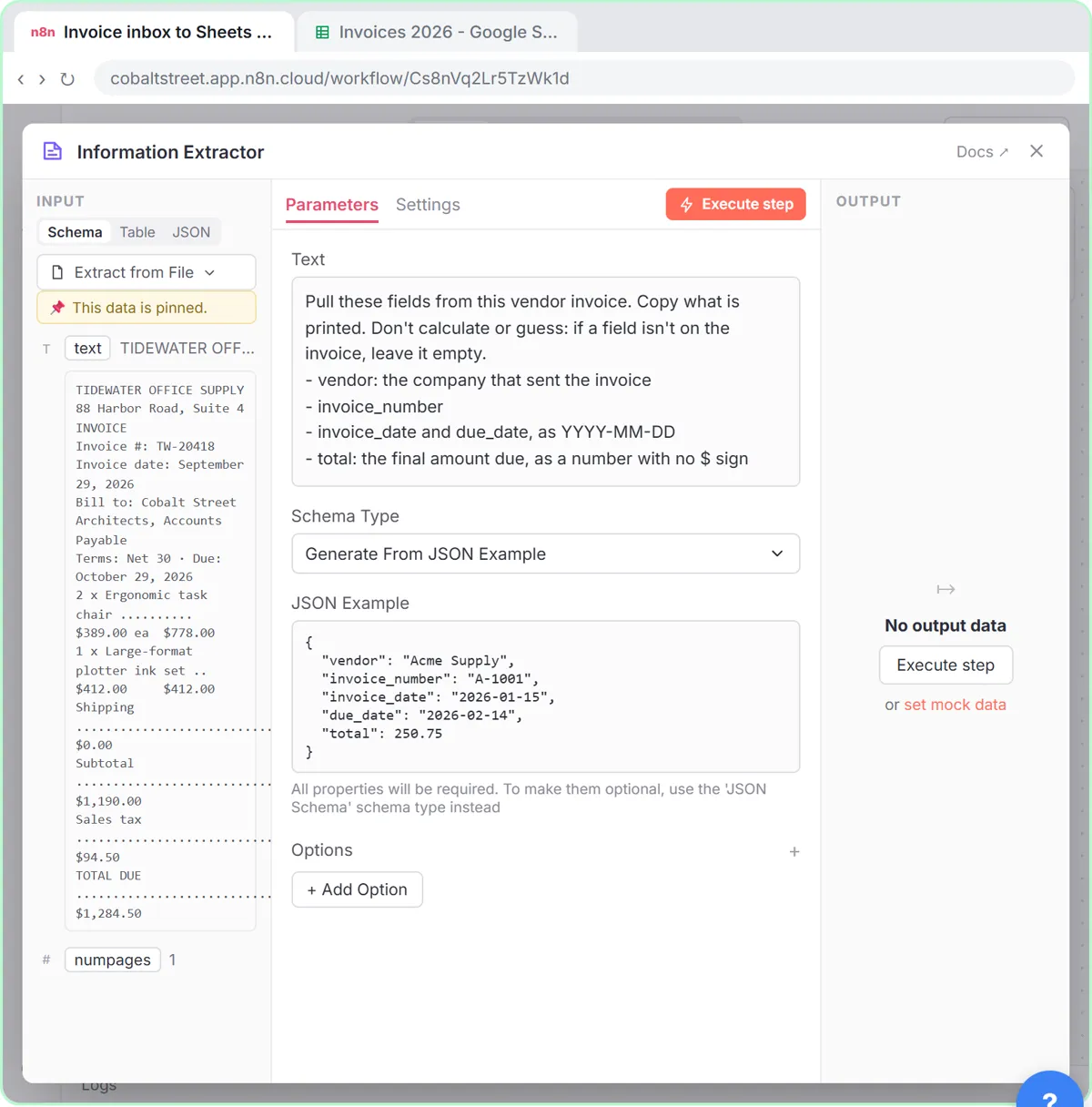Open the Schema Type dropdown

click(x=545, y=553)
